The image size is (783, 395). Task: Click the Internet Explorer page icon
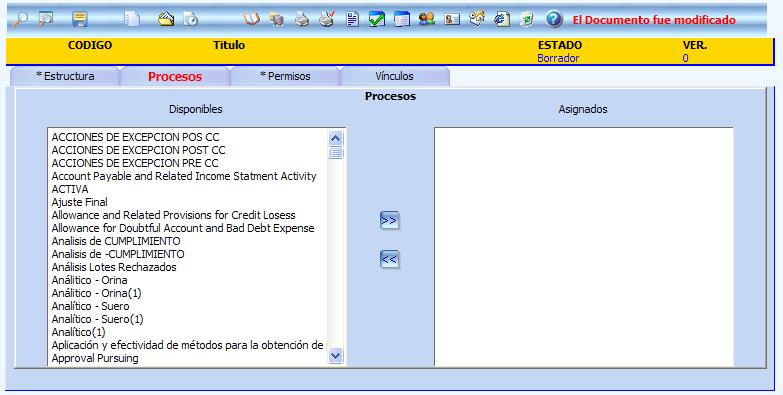(502, 19)
